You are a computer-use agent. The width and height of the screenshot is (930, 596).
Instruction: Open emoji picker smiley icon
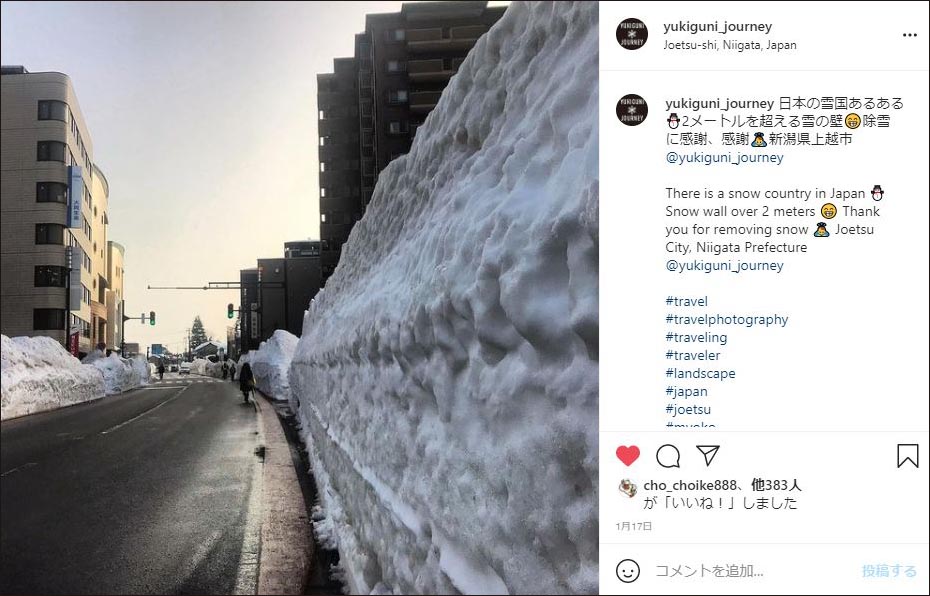[628, 571]
